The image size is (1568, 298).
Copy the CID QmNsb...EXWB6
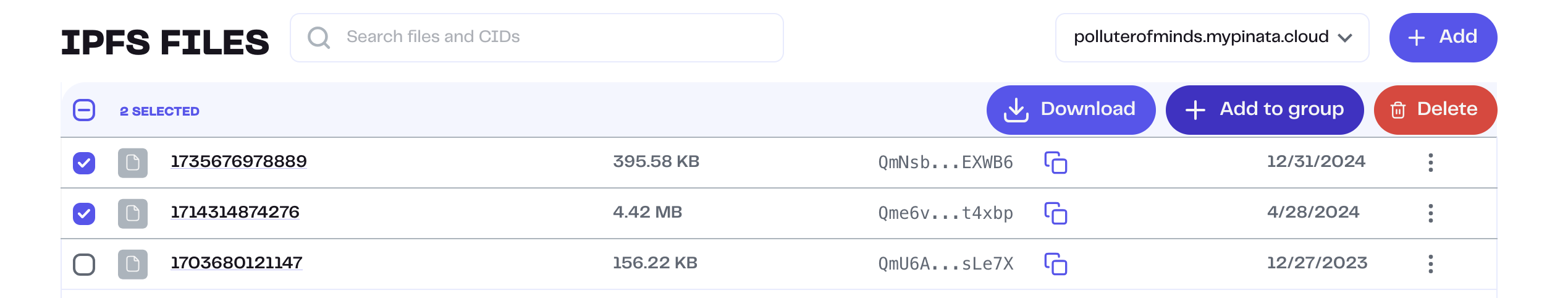pos(1056,163)
